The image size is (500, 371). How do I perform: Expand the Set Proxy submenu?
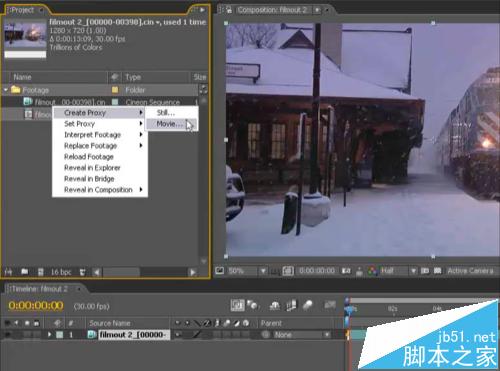pos(100,124)
